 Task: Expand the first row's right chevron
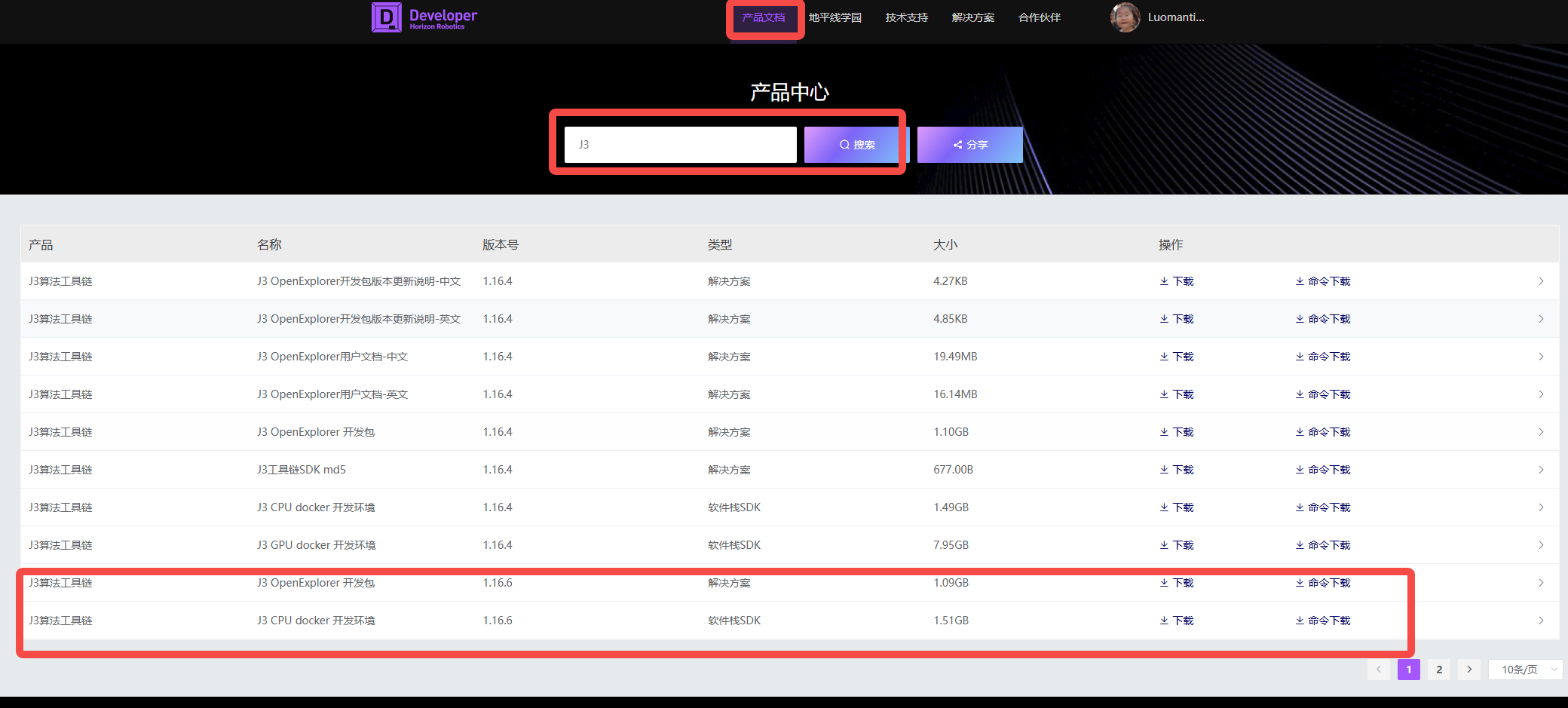pos(1541,281)
